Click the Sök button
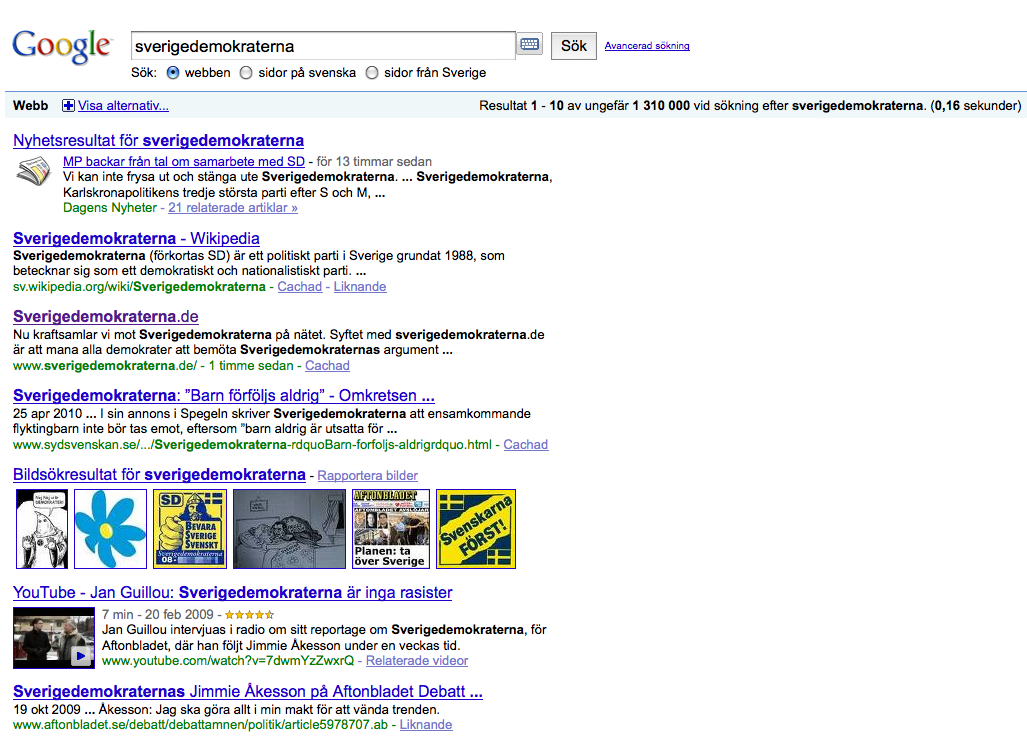Viewport: 1027px width, 747px height. pyautogui.click(x=574, y=46)
